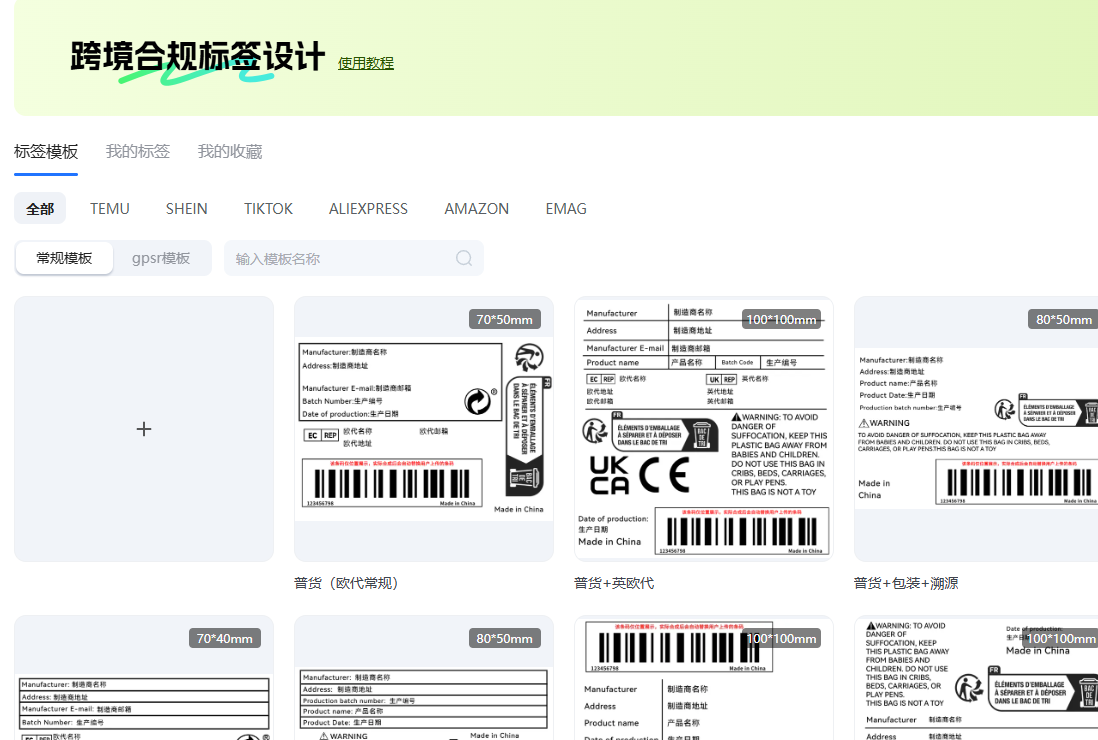Switch to gpsr模板 template type
The height and width of the screenshot is (740, 1098).
click(161, 258)
